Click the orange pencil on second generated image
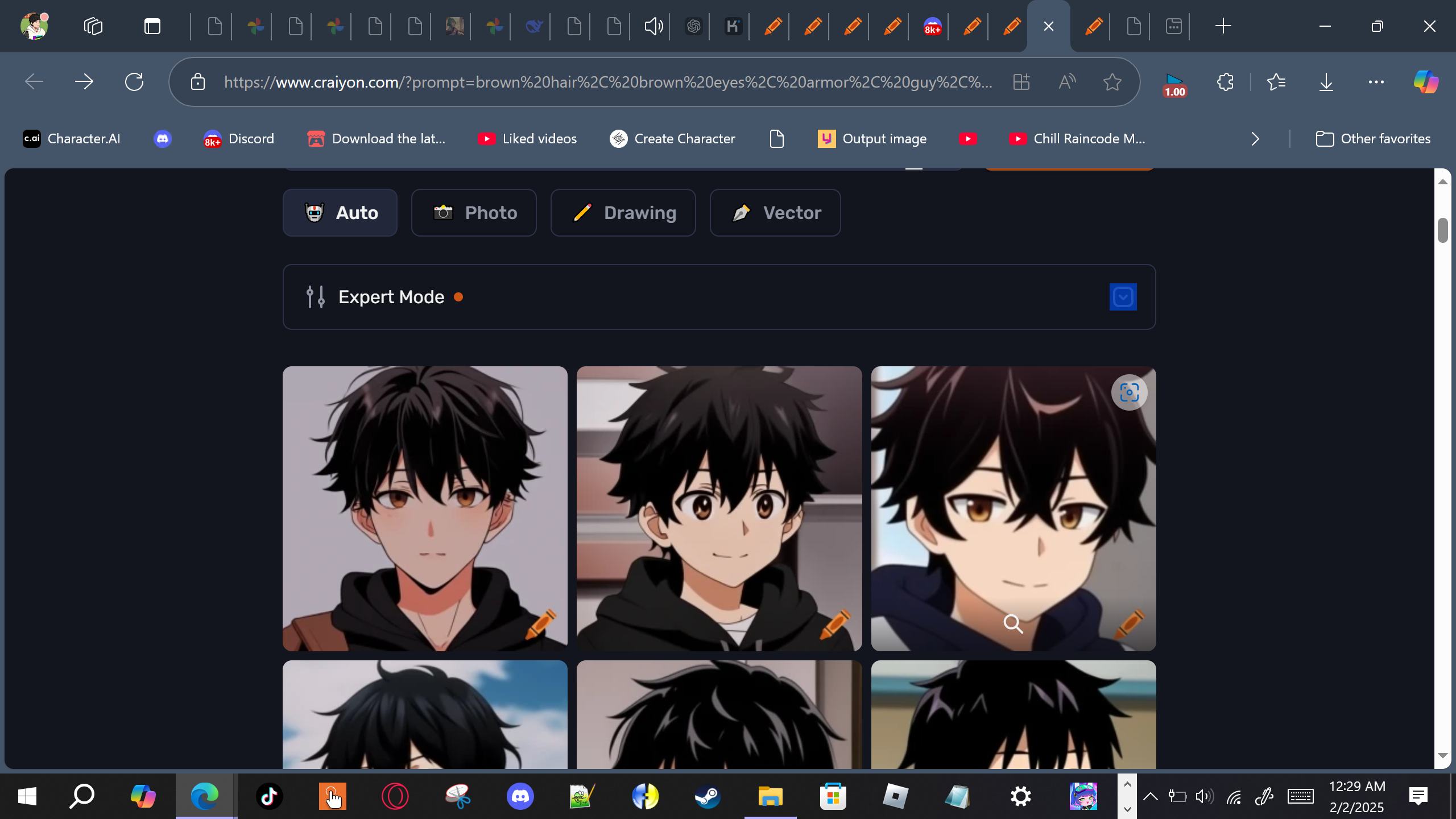Screen dimensions: 1456x819 835,624
